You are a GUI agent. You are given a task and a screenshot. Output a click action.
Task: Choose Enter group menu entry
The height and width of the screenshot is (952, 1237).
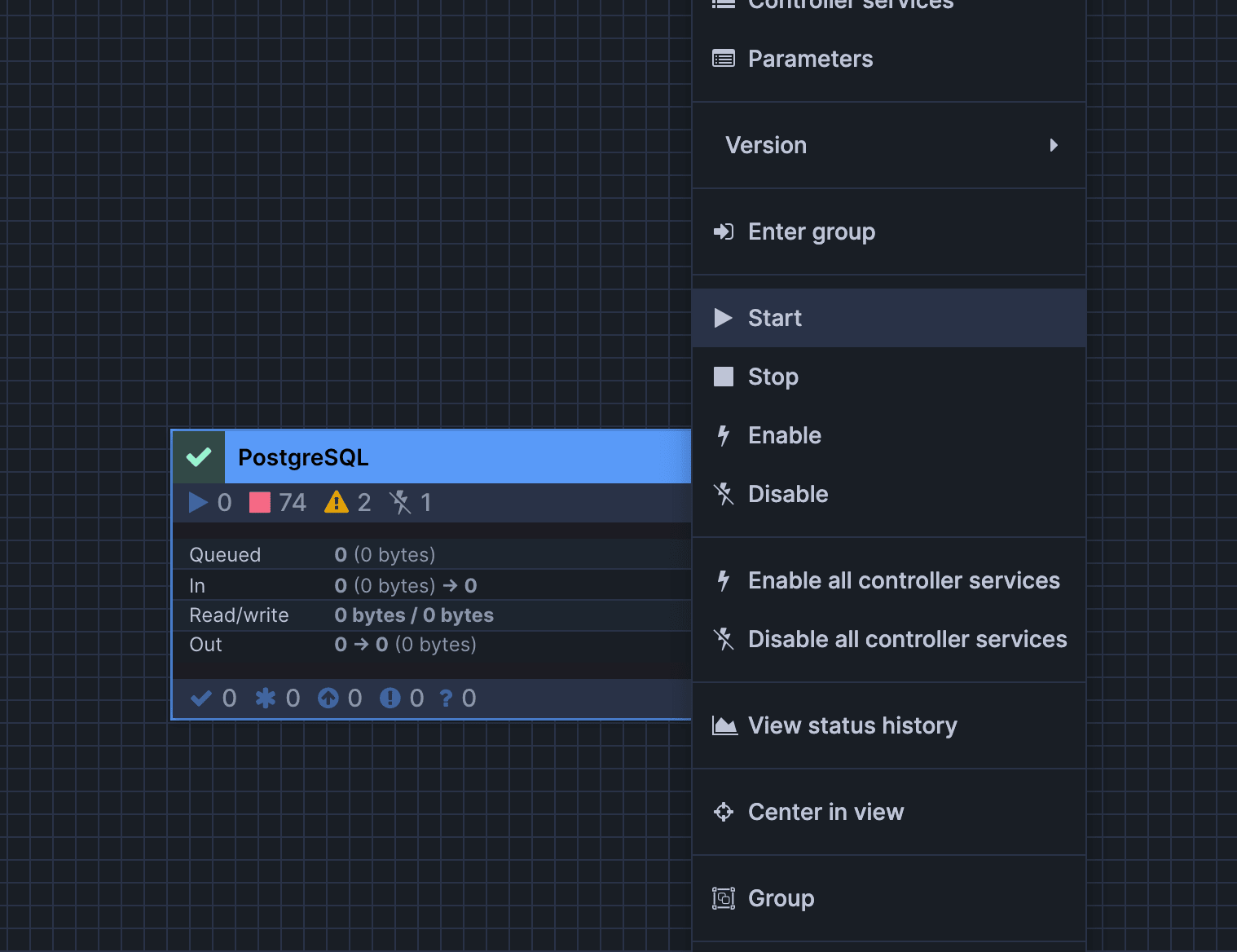pos(888,231)
